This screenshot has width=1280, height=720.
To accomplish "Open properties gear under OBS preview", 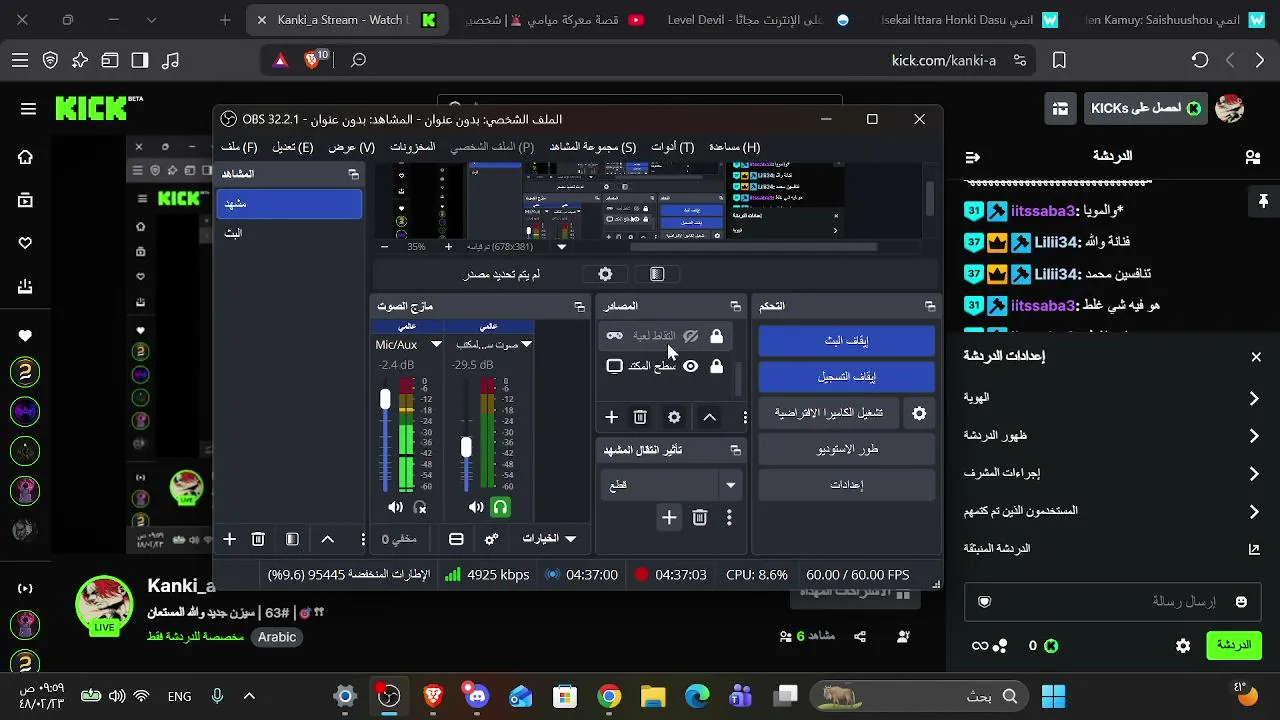I will tap(605, 274).
